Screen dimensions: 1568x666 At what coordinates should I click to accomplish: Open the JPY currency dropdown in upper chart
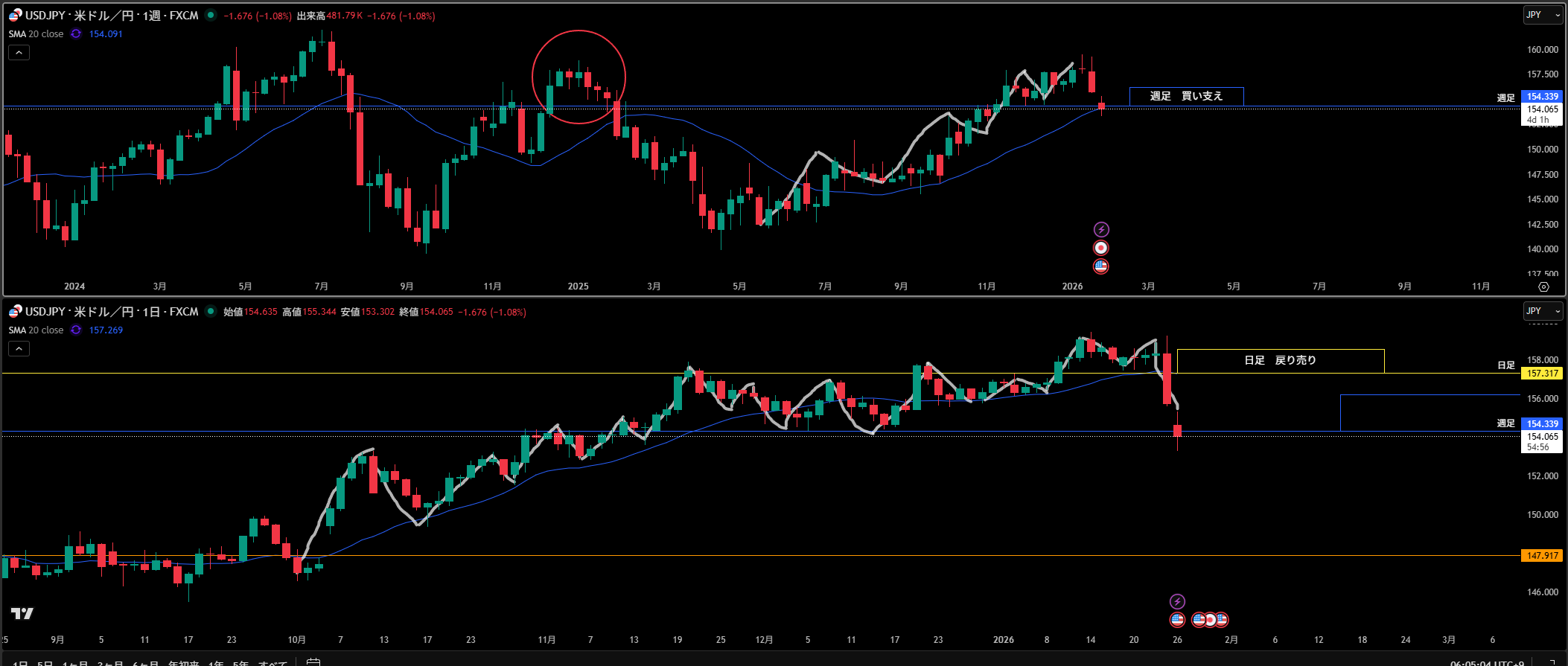click(x=1543, y=15)
